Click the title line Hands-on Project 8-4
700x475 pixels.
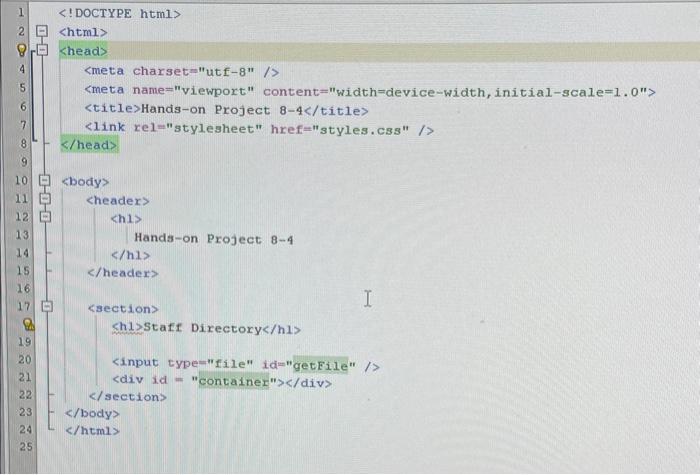(x=226, y=110)
